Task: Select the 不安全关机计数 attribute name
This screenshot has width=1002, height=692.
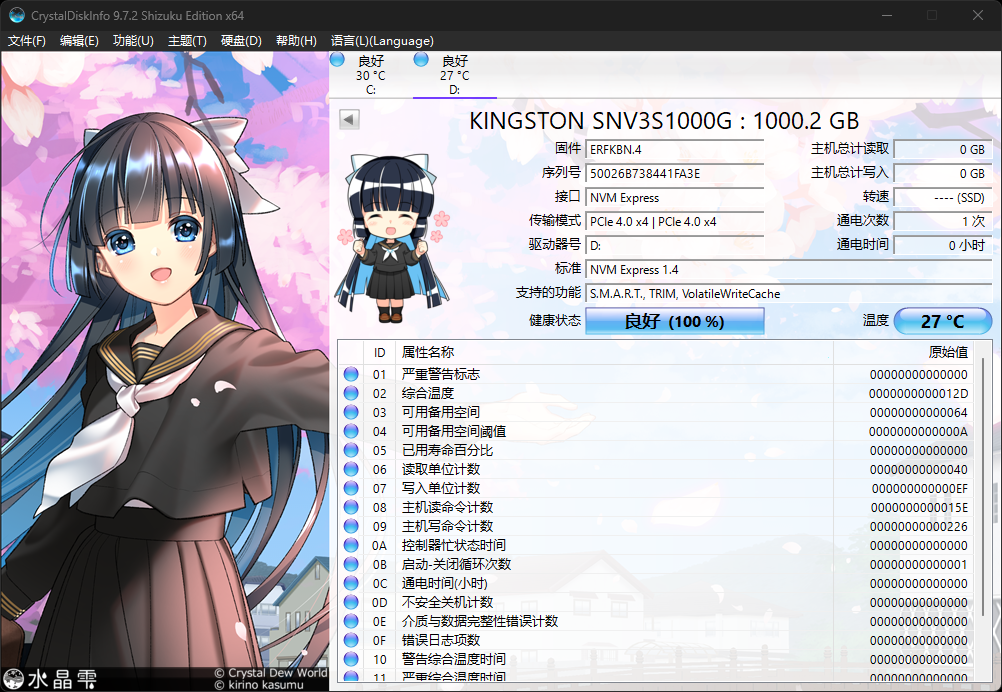Action: (447, 603)
